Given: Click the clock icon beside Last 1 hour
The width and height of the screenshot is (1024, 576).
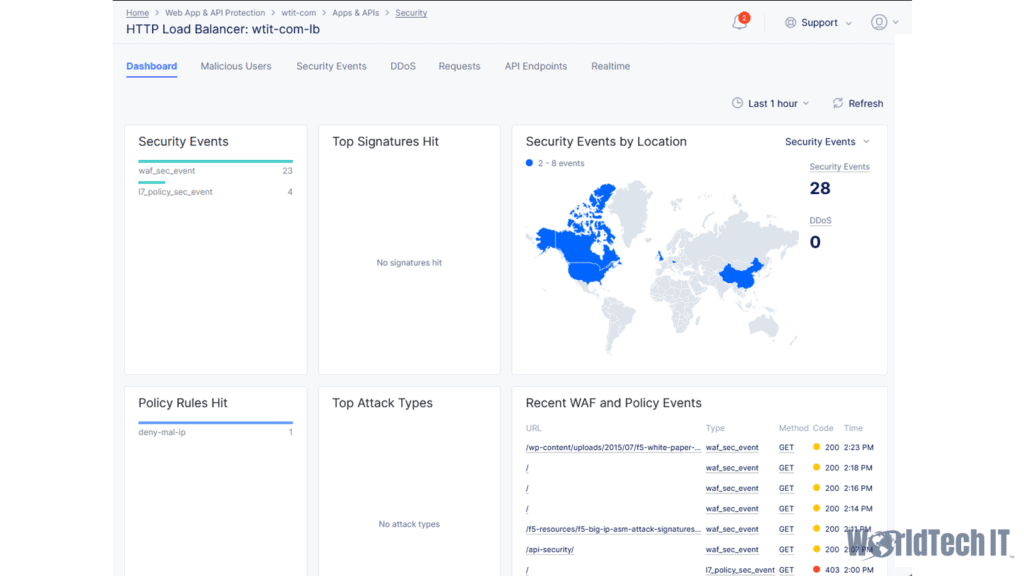Looking at the screenshot, I should [x=738, y=103].
